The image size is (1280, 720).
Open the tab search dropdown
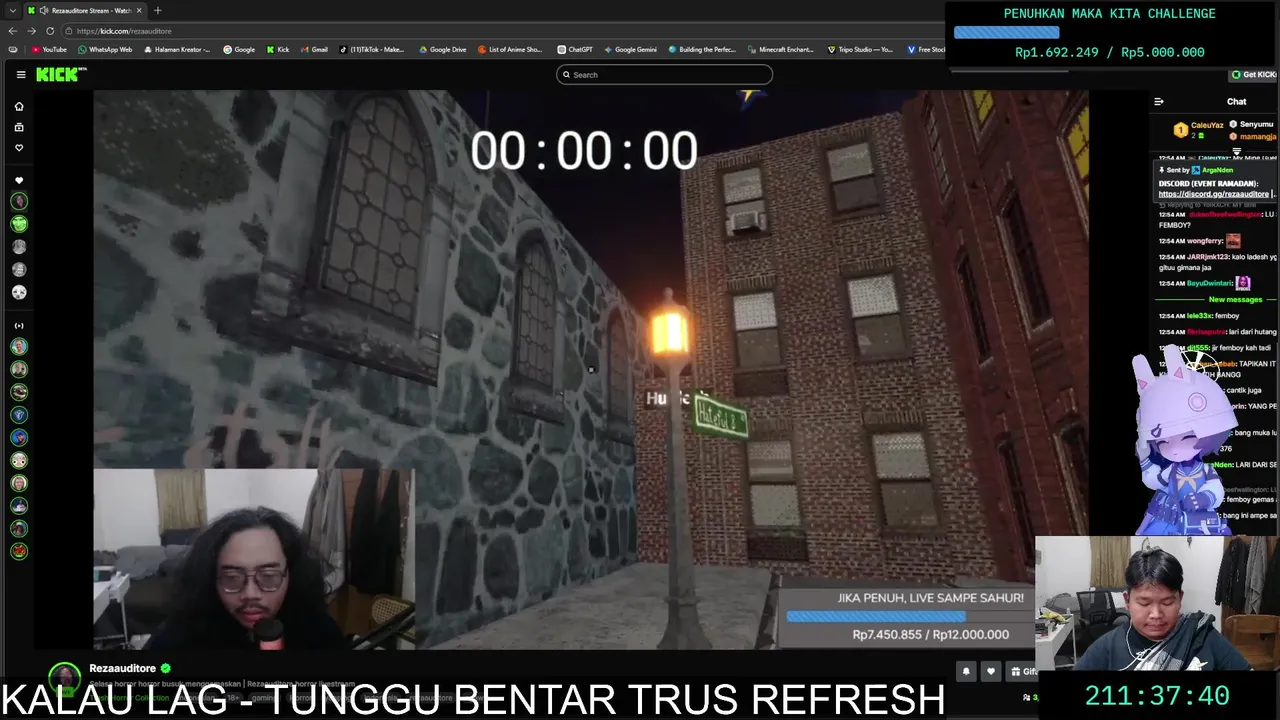pos(12,10)
